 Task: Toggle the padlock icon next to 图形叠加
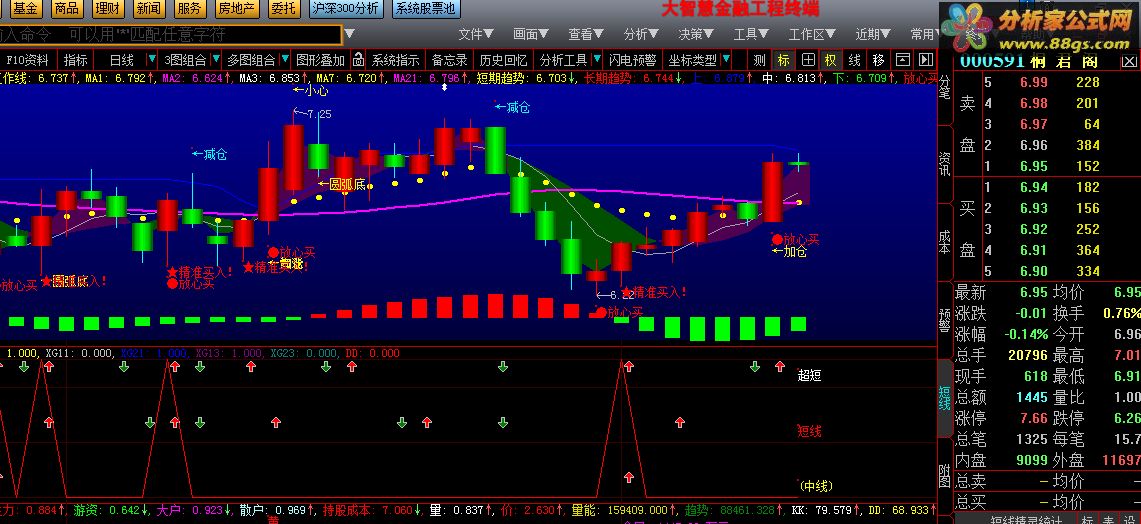point(358,60)
